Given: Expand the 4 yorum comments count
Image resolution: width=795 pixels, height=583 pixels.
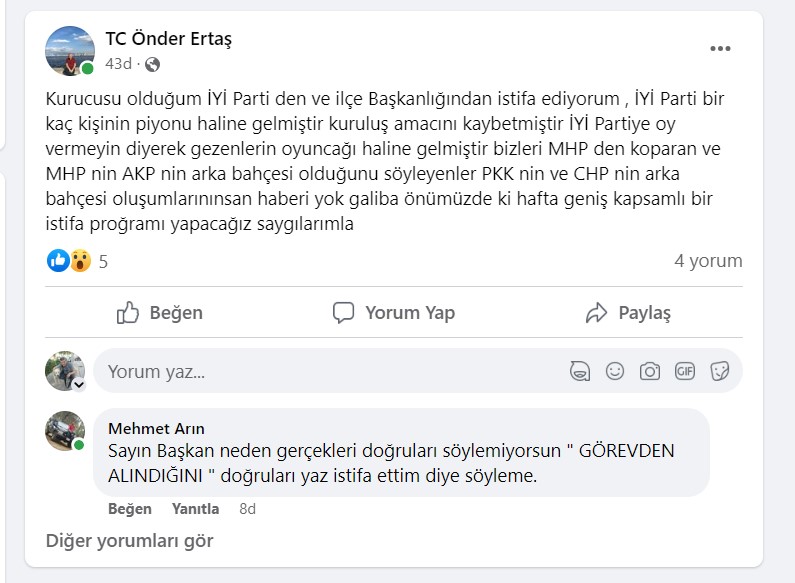Looking at the screenshot, I should click(708, 262).
